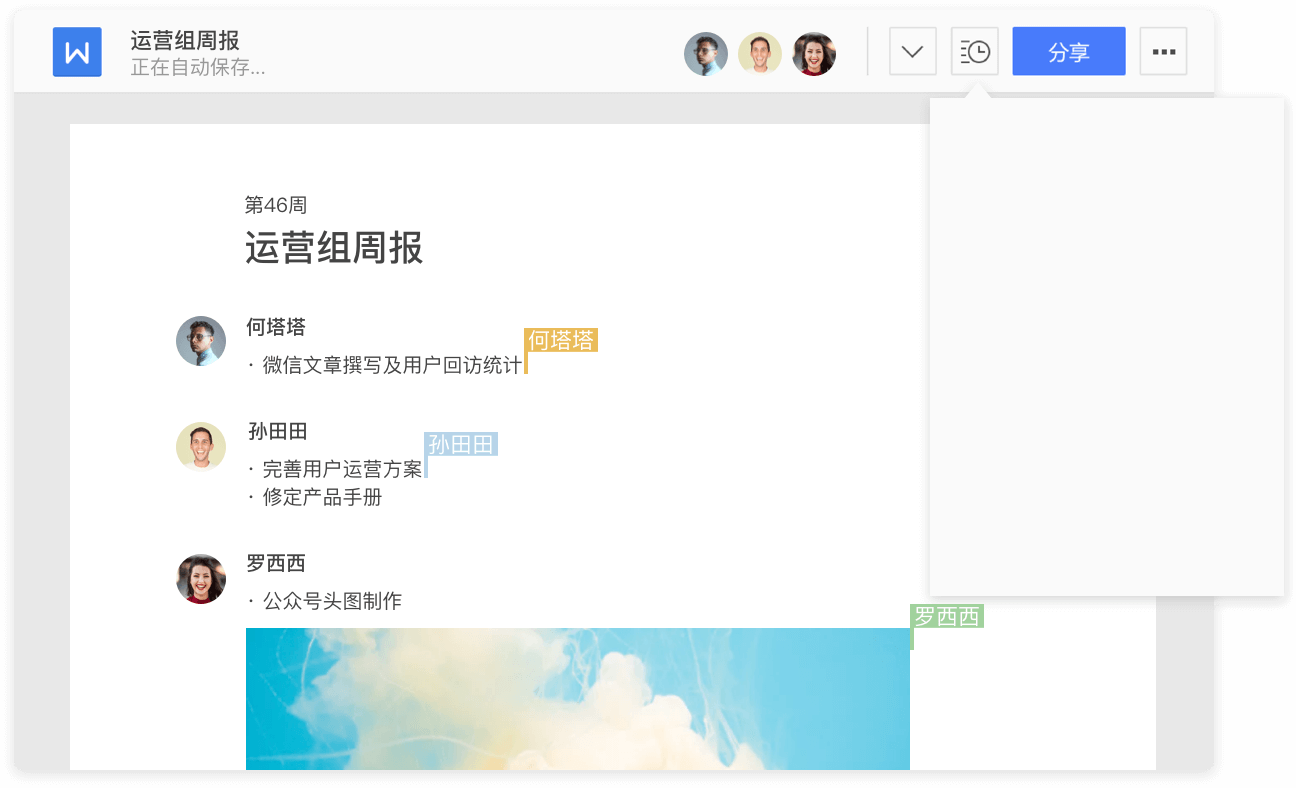Click 罗西西's green cursor label
The height and width of the screenshot is (788, 1296).
coord(946,618)
